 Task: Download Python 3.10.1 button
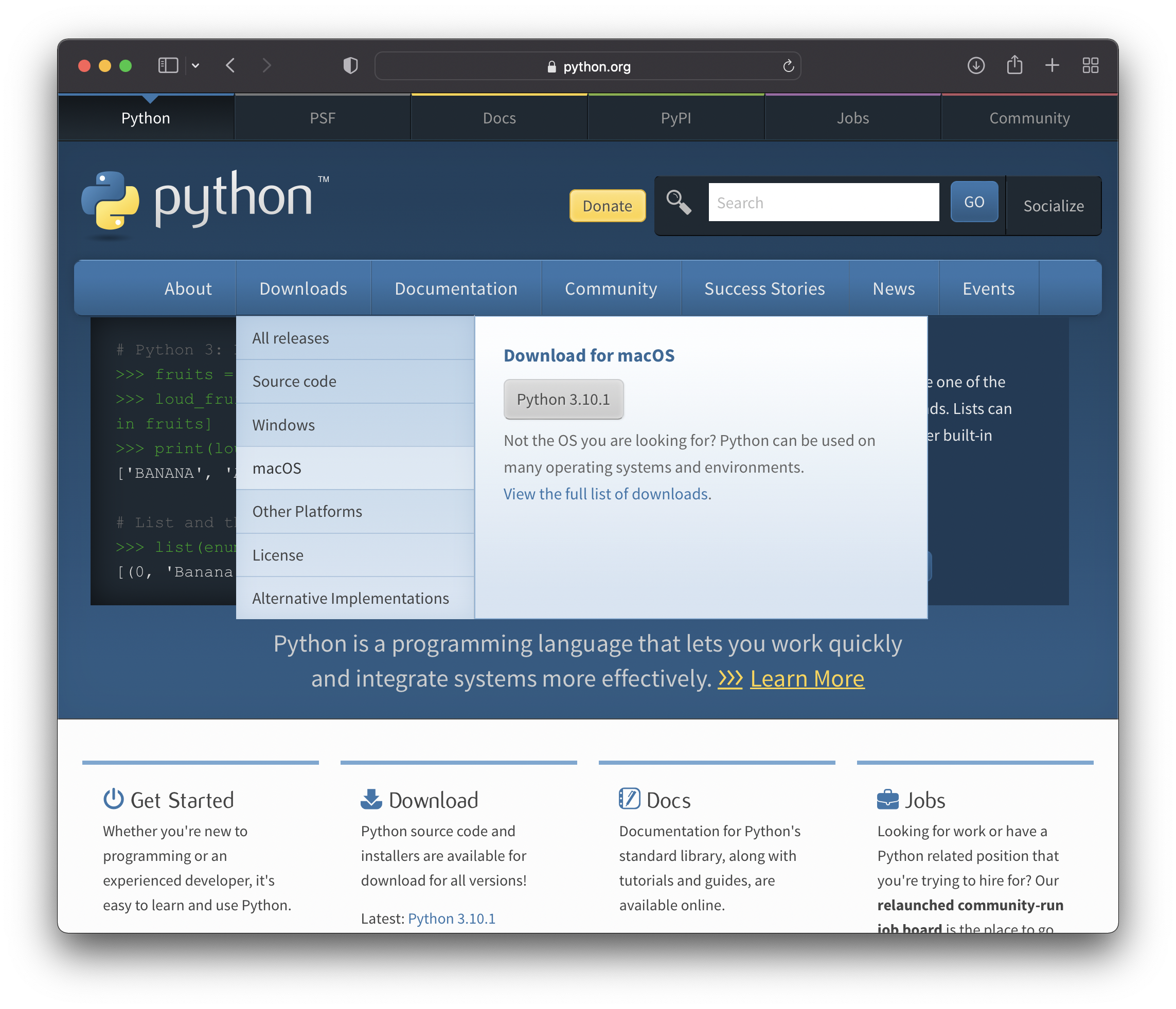pos(563,400)
